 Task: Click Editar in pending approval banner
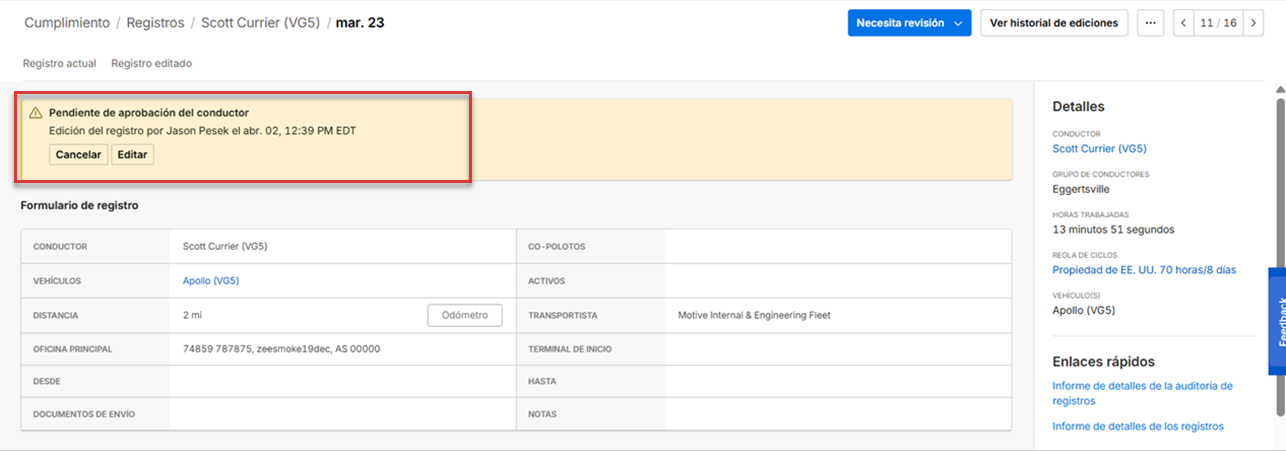132,155
